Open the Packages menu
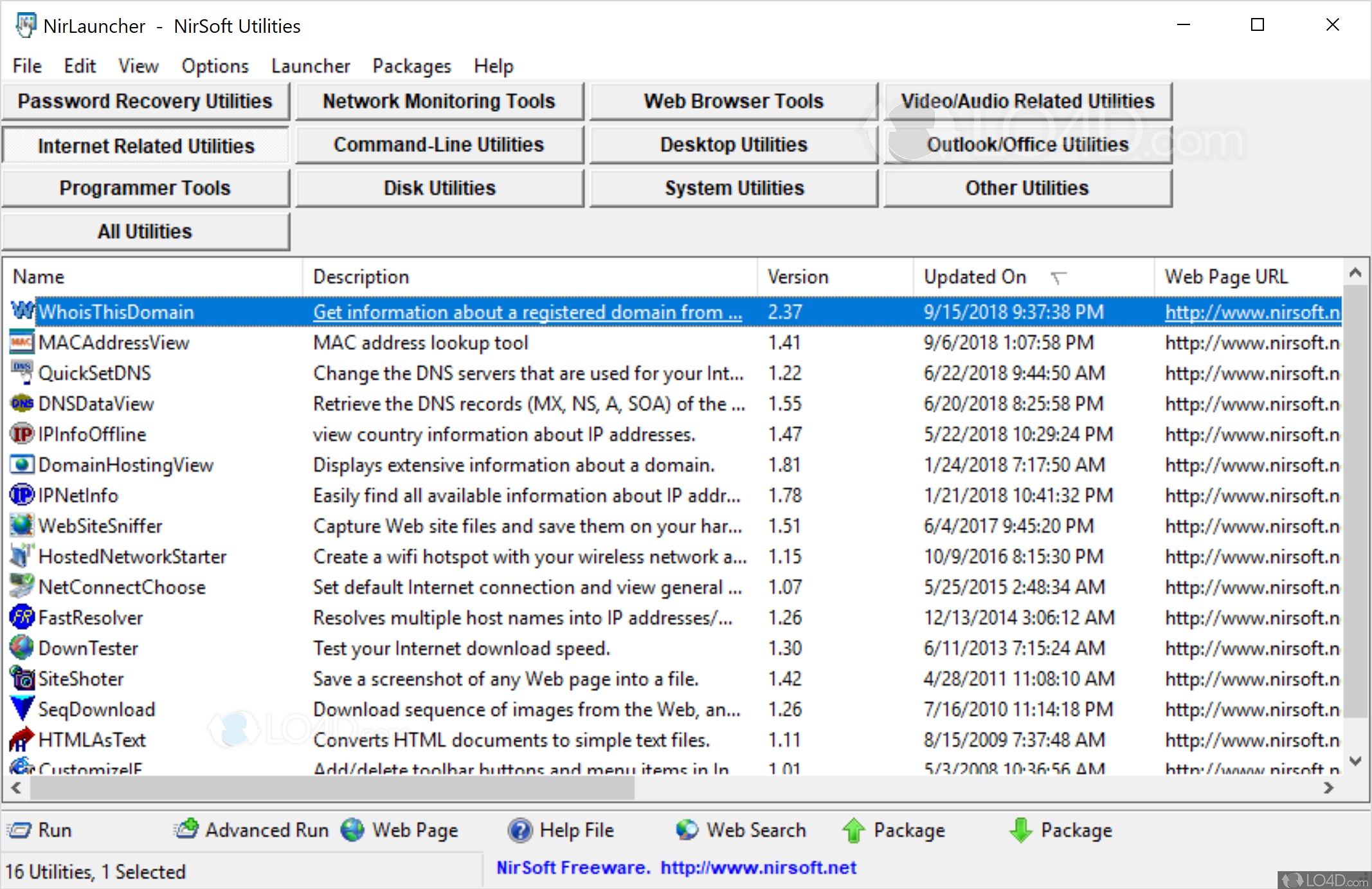Screen dimensions: 1372x889 coord(411,66)
